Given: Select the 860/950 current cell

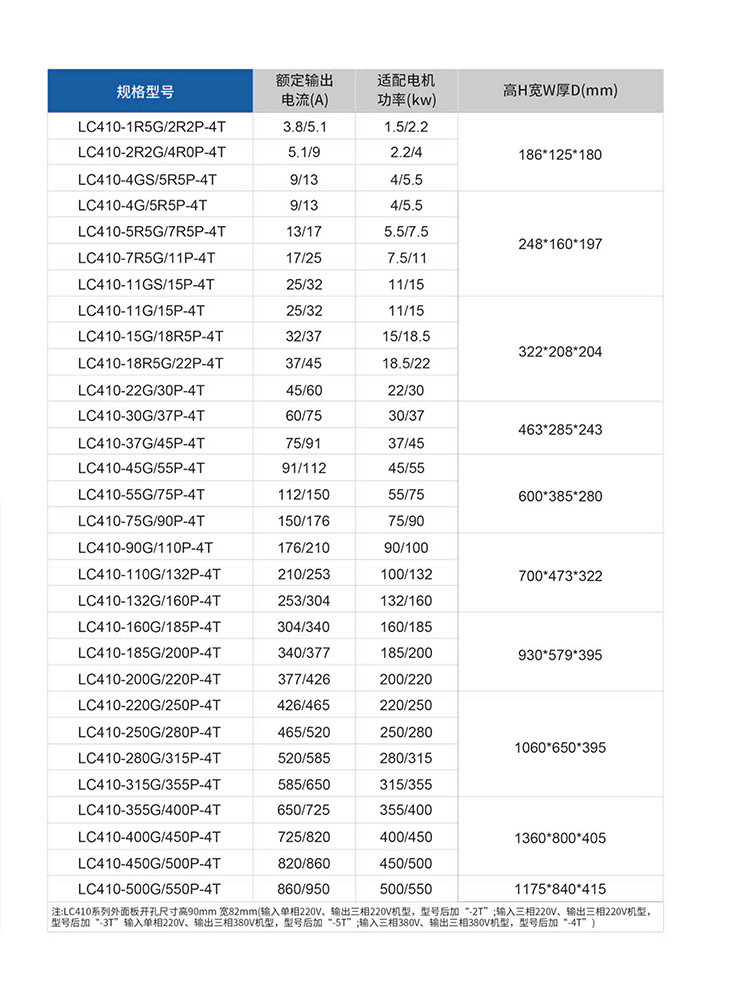Looking at the screenshot, I should [304, 888].
